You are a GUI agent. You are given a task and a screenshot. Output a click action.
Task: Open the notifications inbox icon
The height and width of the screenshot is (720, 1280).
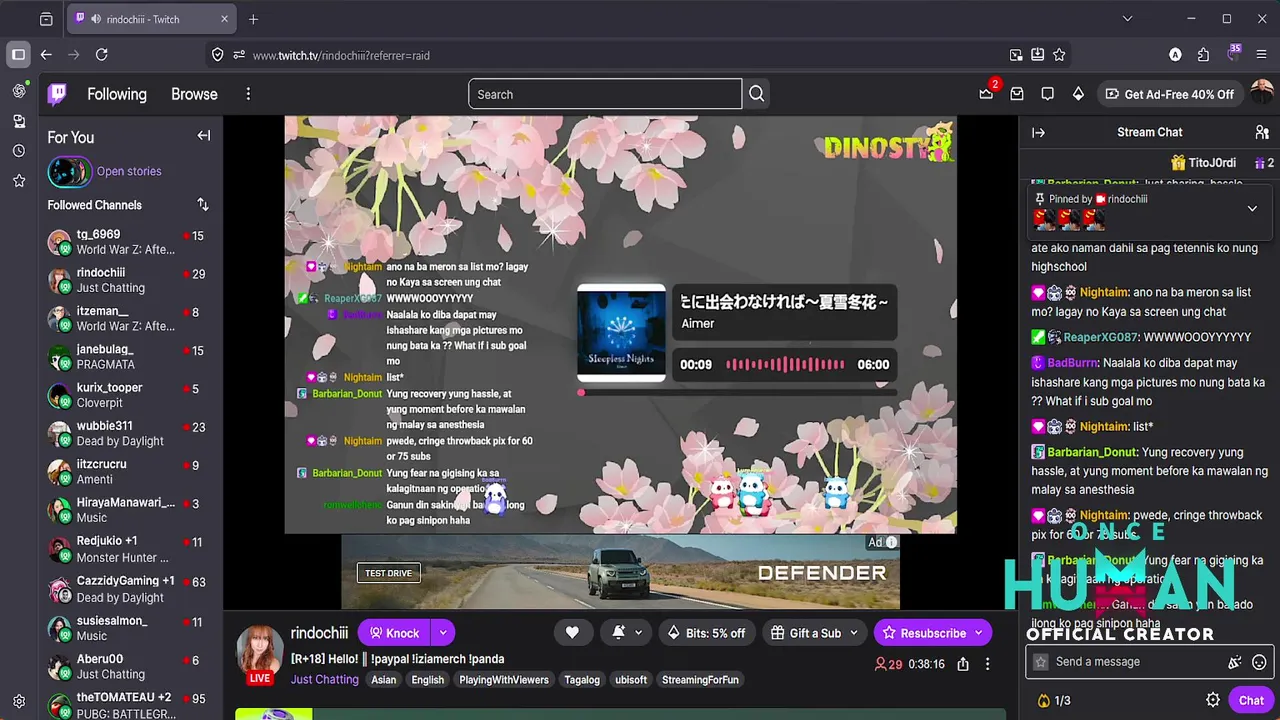[1017, 94]
